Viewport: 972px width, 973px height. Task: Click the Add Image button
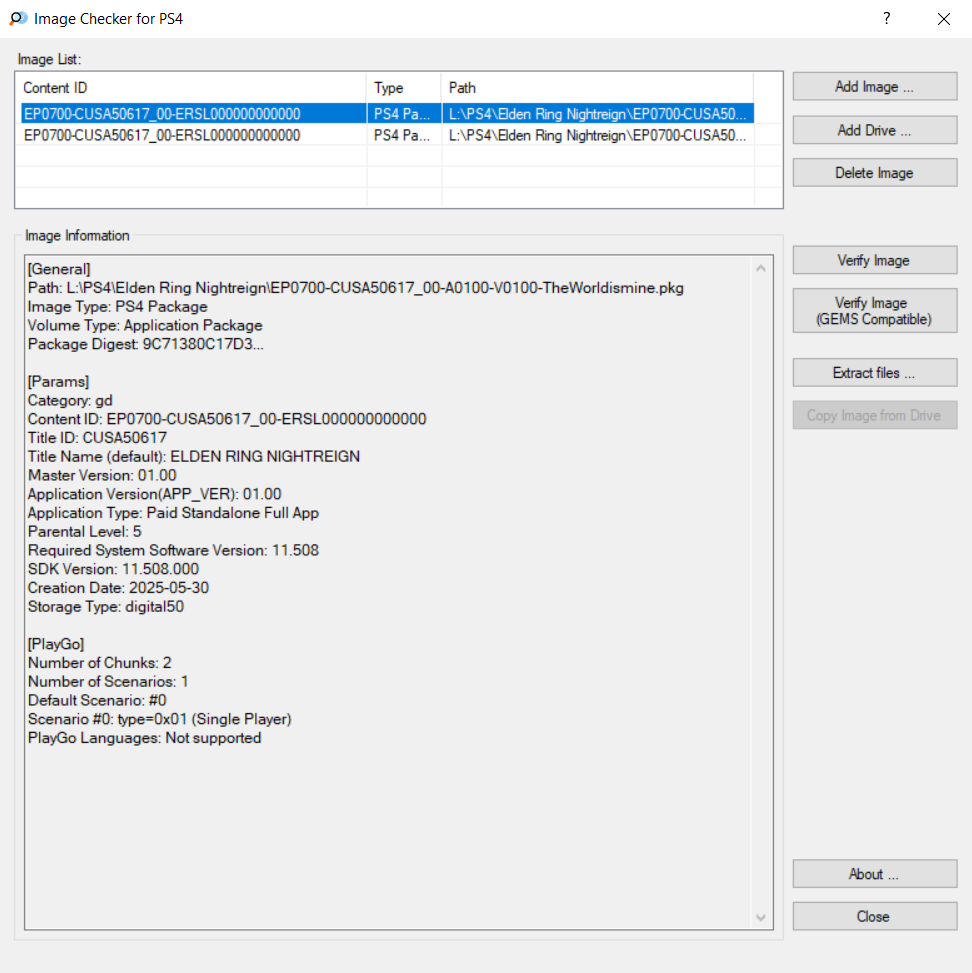874,87
